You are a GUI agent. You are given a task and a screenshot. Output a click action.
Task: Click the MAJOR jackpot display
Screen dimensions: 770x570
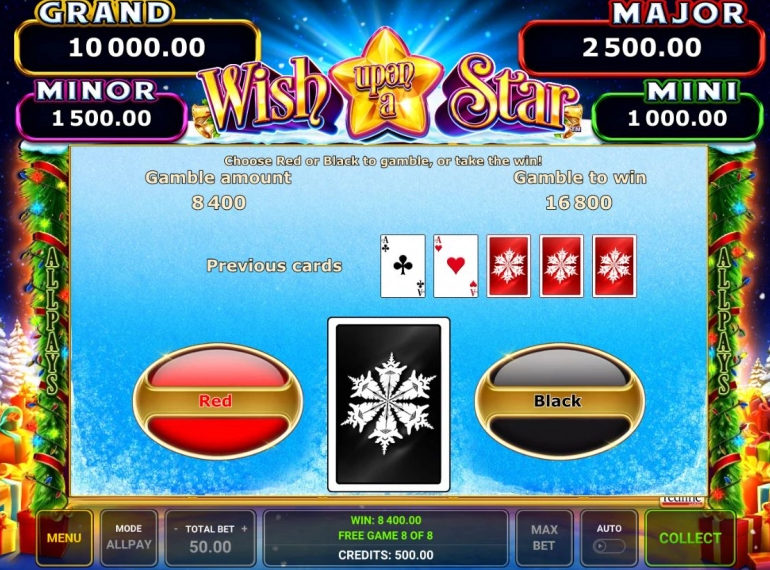tap(642, 48)
